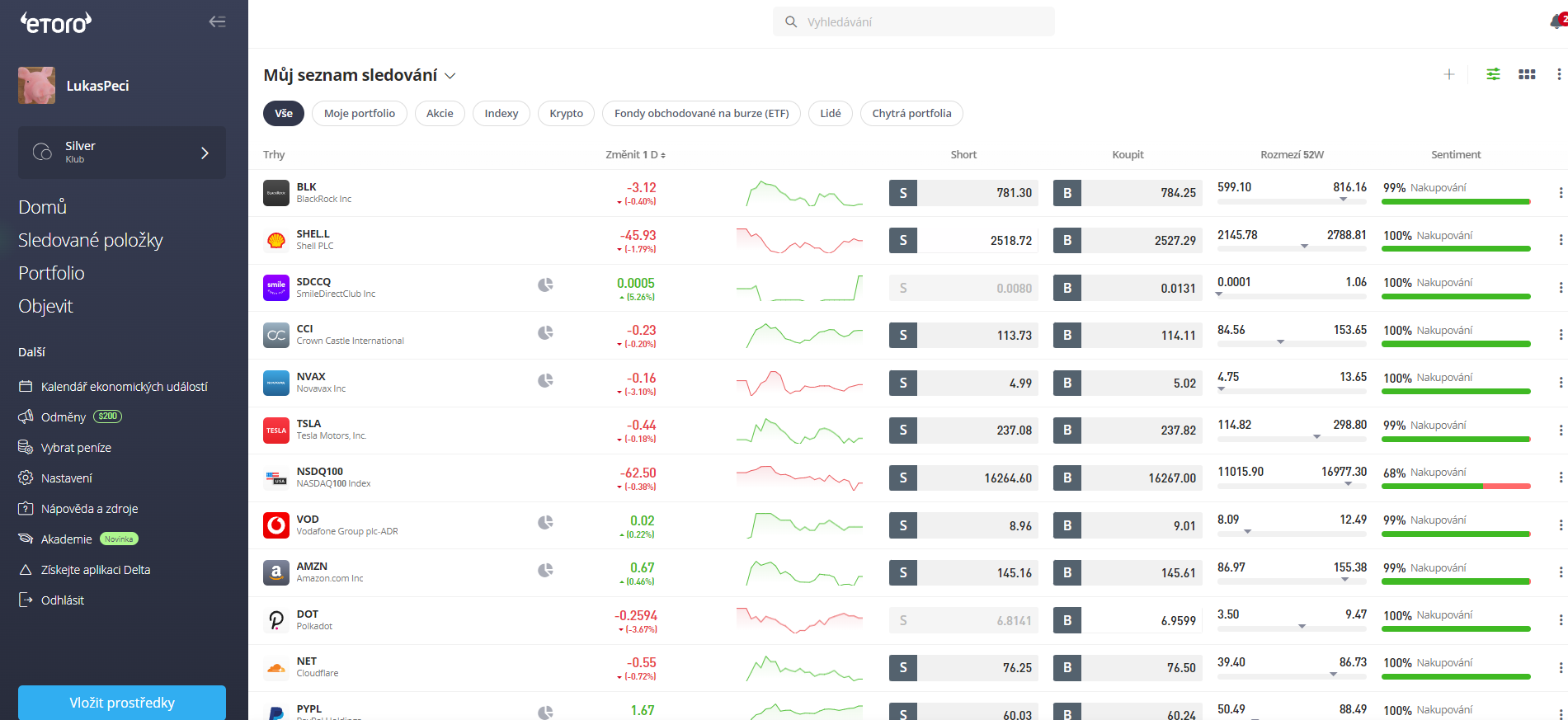Select the Indexy filter
The height and width of the screenshot is (720, 1568).
[501, 113]
